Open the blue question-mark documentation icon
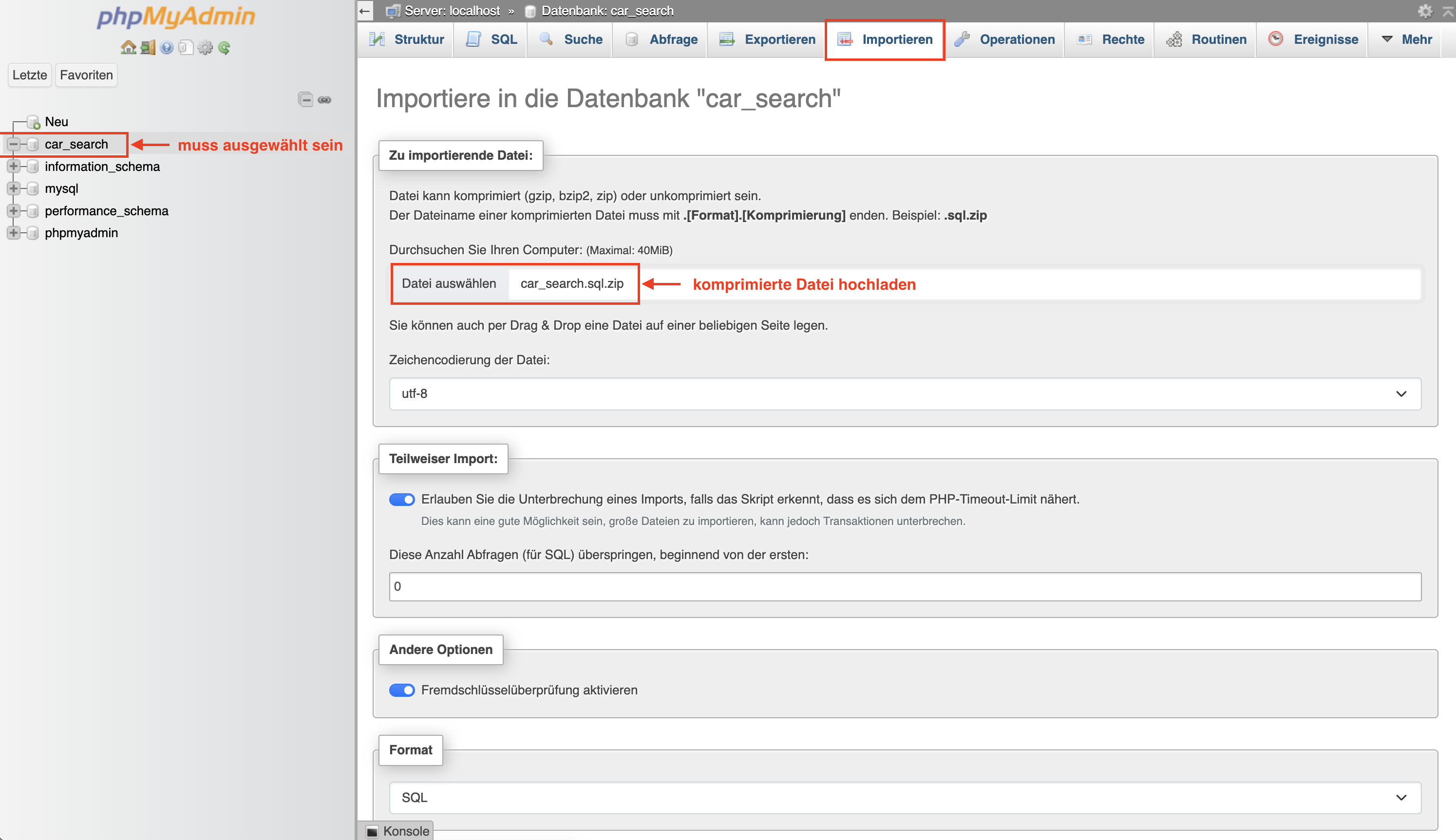Viewport: 1456px width, 840px height. pyautogui.click(x=167, y=47)
